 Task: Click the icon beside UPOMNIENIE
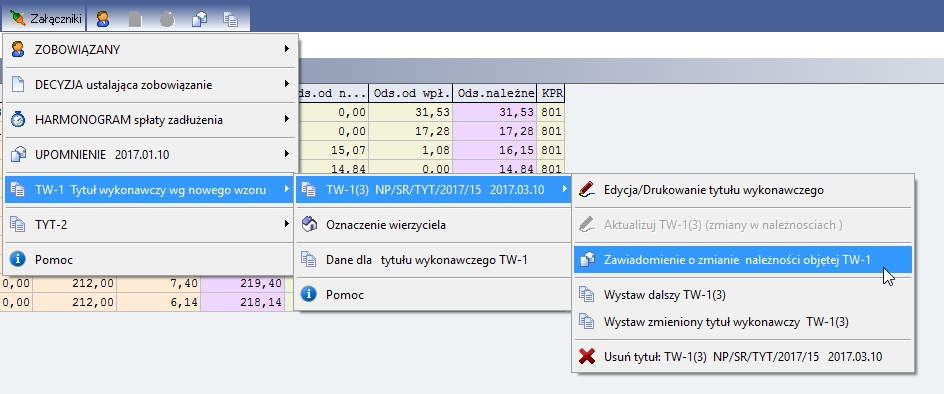18,155
